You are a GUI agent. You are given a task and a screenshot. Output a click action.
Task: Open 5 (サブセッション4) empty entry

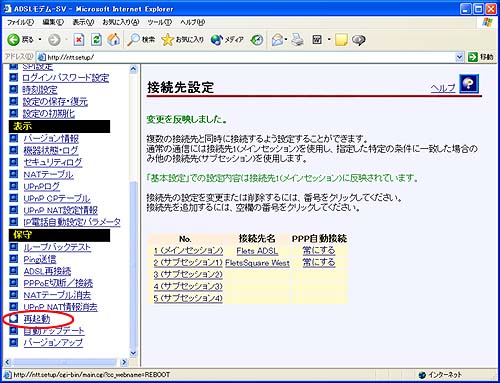tap(188, 298)
